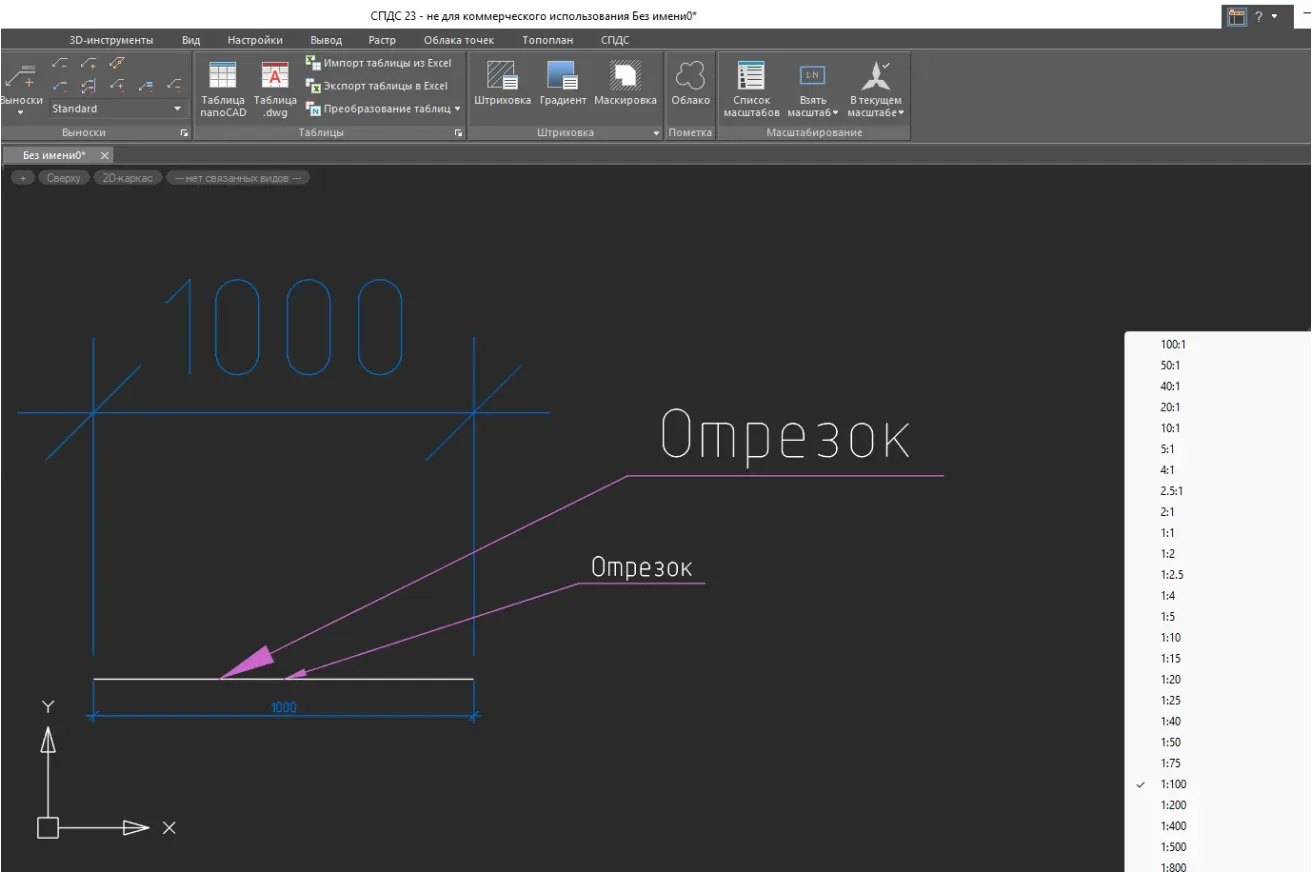Click Экспорт таблицы в Excel
This screenshot has width=1312, height=872.
point(377,86)
